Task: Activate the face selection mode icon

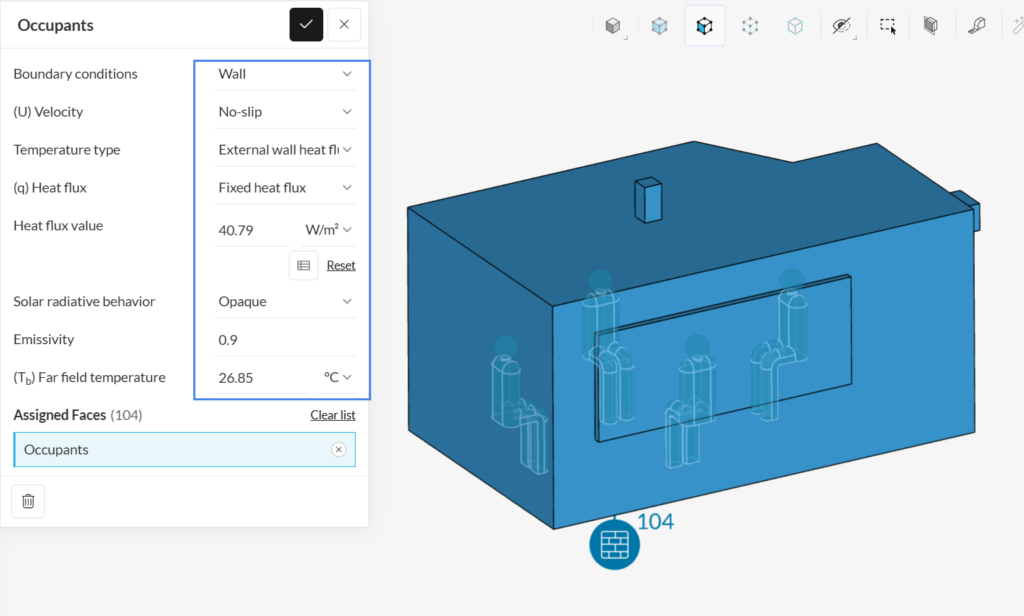Action: click(705, 26)
